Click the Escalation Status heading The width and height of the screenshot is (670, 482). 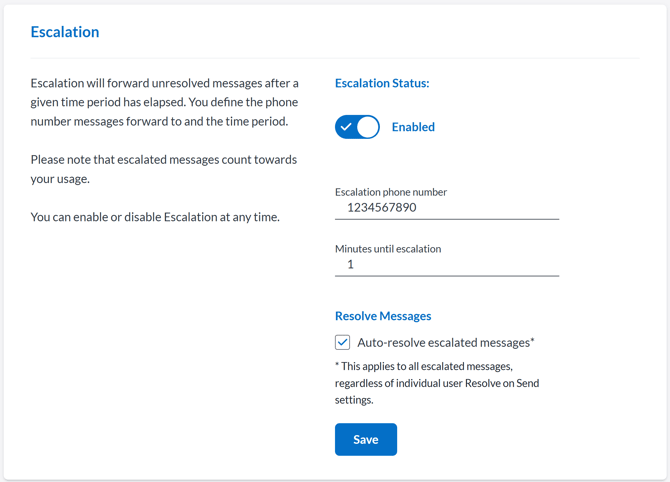click(x=382, y=83)
